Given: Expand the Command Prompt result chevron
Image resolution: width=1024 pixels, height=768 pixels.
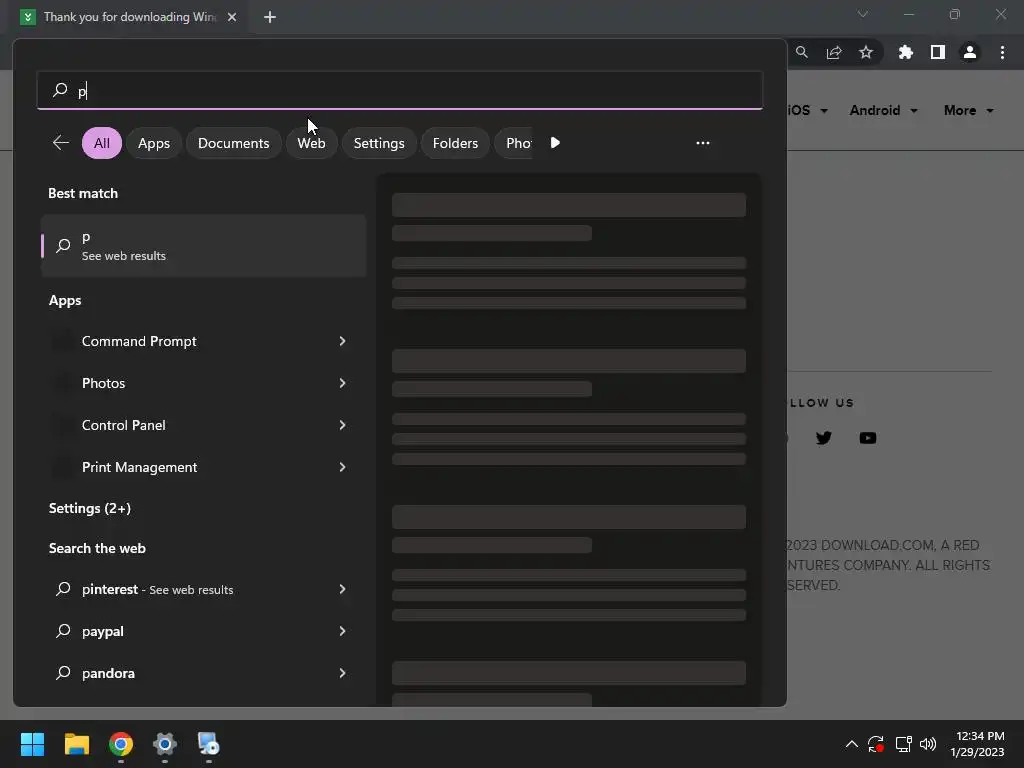Looking at the screenshot, I should (342, 341).
